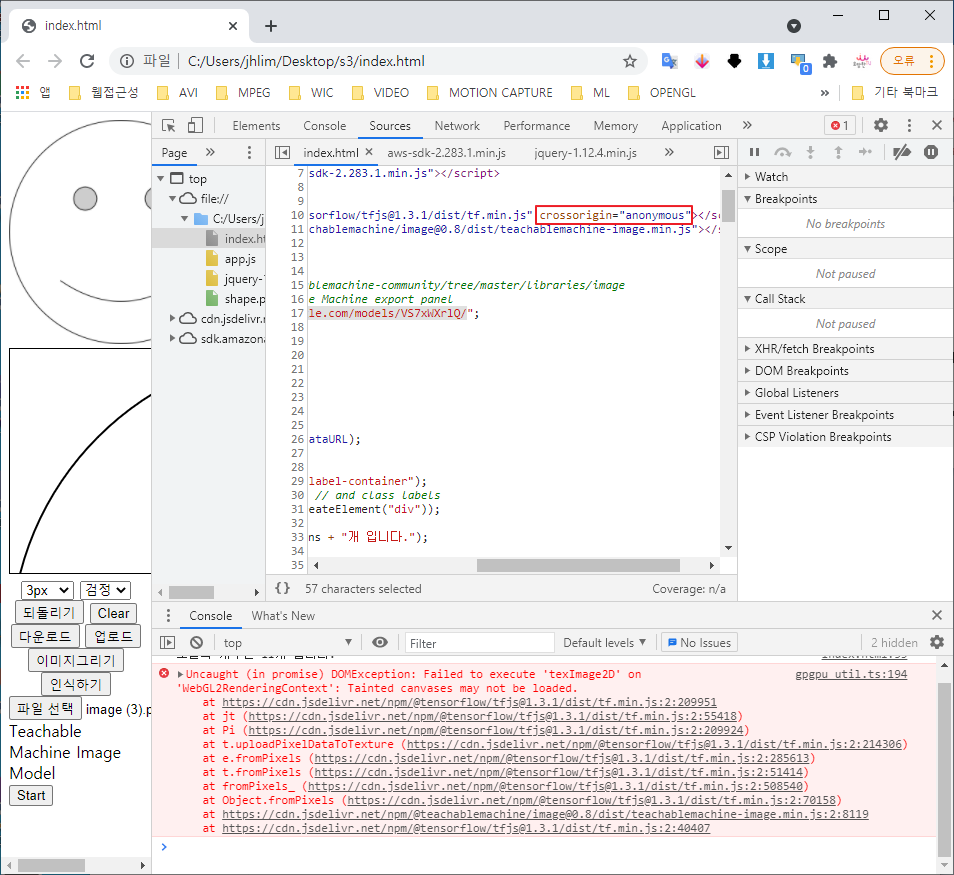Image resolution: width=954 pixels, height=875 pixels.
Task: Close the DevTools panel
Action: pyautogui.click(x=937, y=125)
